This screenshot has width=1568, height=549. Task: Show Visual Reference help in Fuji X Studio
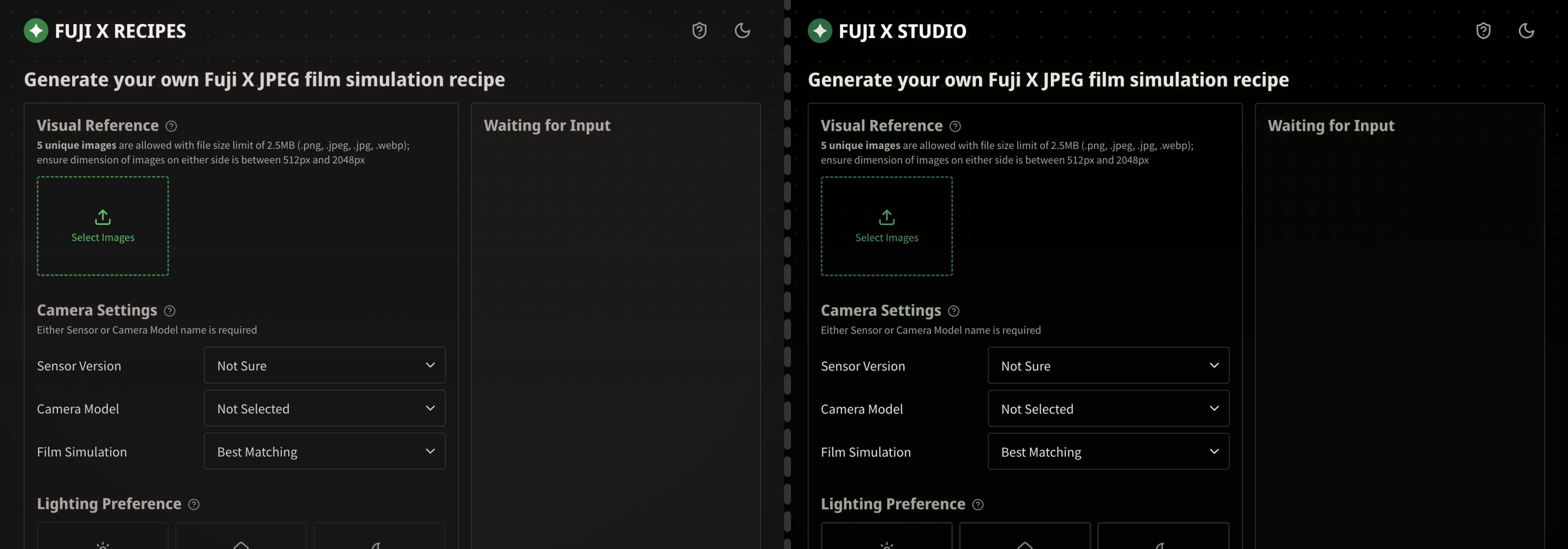(x=955, y=126)
